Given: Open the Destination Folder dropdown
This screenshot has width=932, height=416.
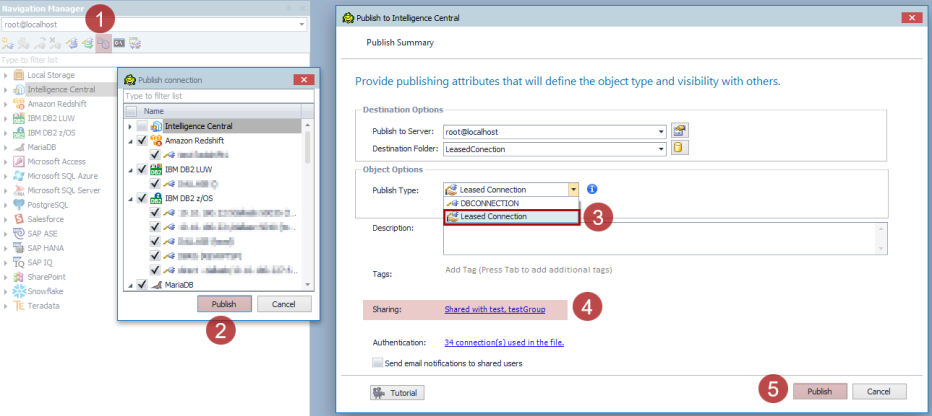Looking at the screenshot, I should pyautogui.click(x=661, y=149).
